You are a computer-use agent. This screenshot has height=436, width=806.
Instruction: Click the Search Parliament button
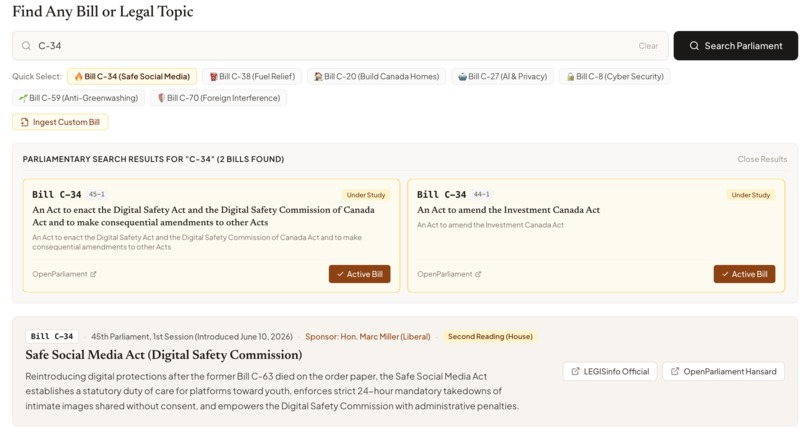click(736, 46)
